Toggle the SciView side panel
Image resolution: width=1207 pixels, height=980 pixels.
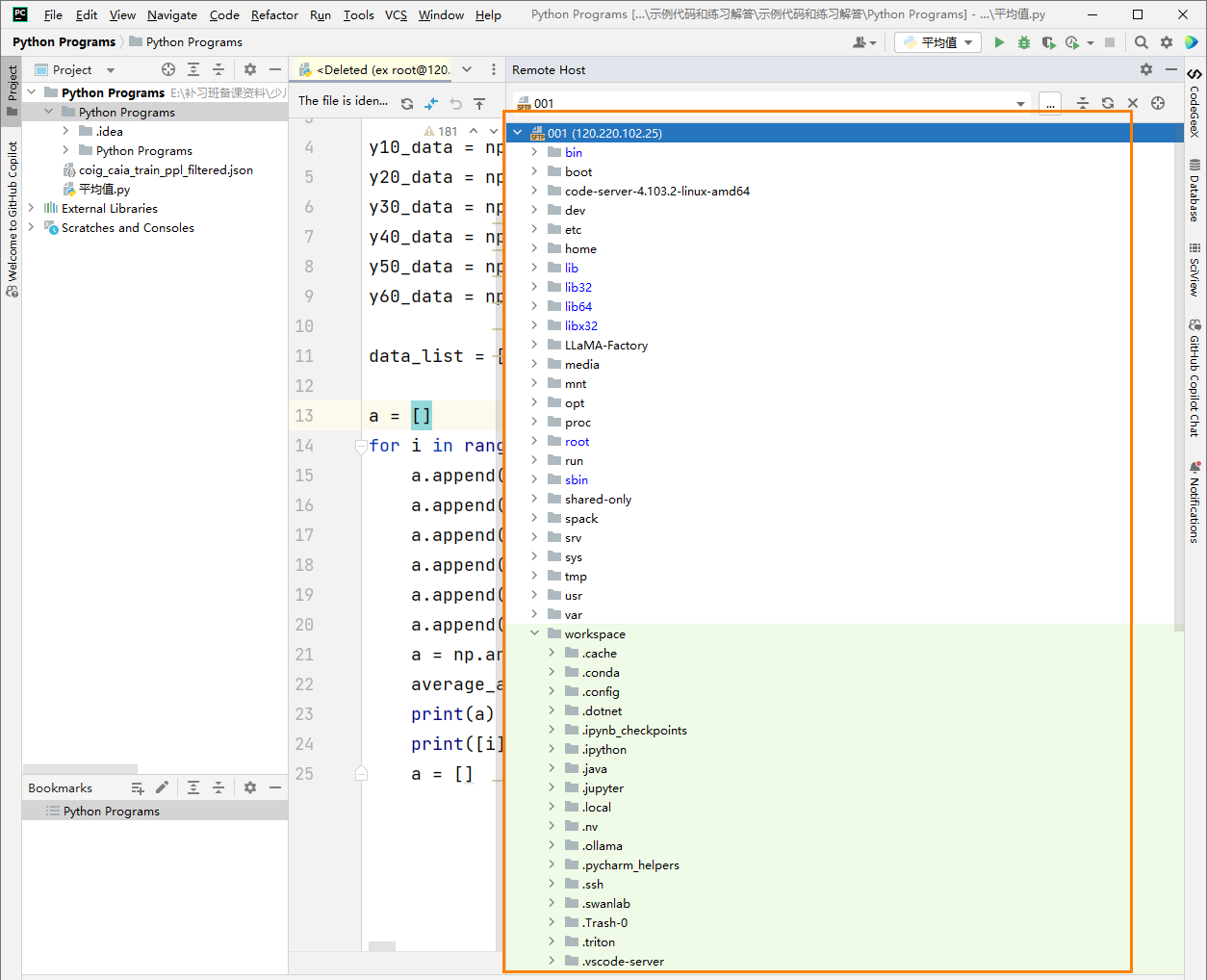pos(1194,269)
